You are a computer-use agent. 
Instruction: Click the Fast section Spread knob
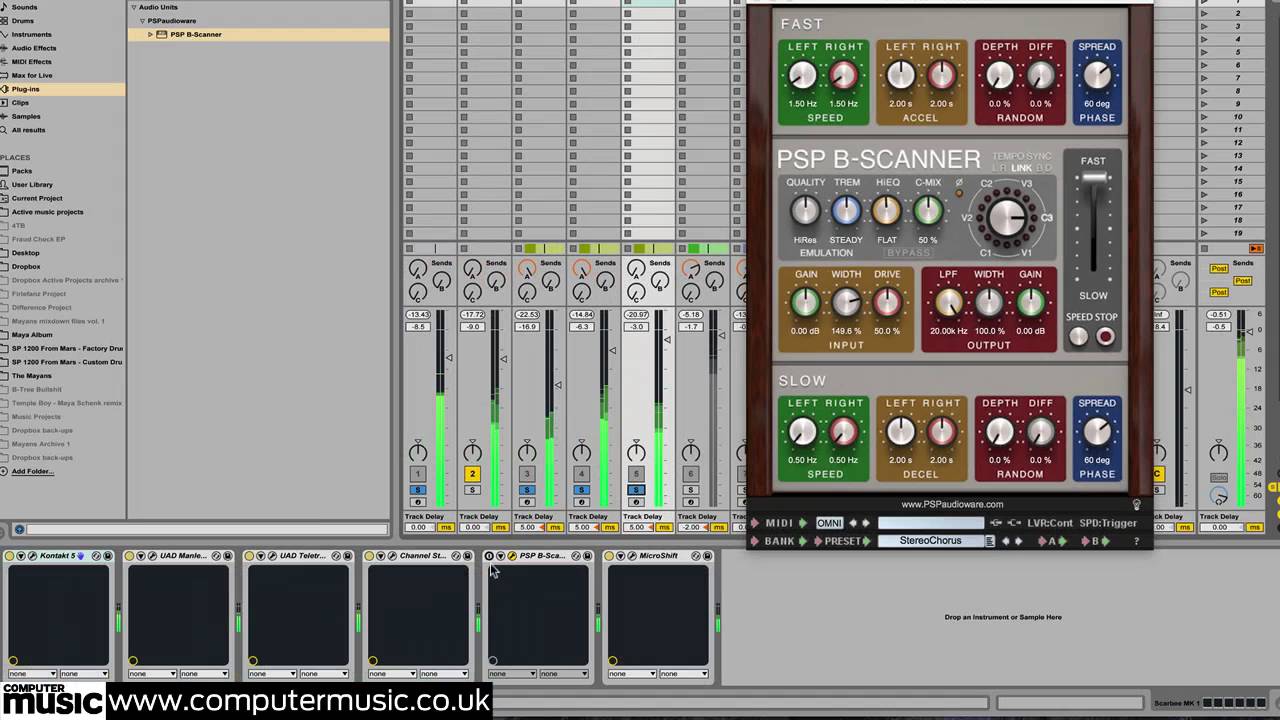(1097, 75)
